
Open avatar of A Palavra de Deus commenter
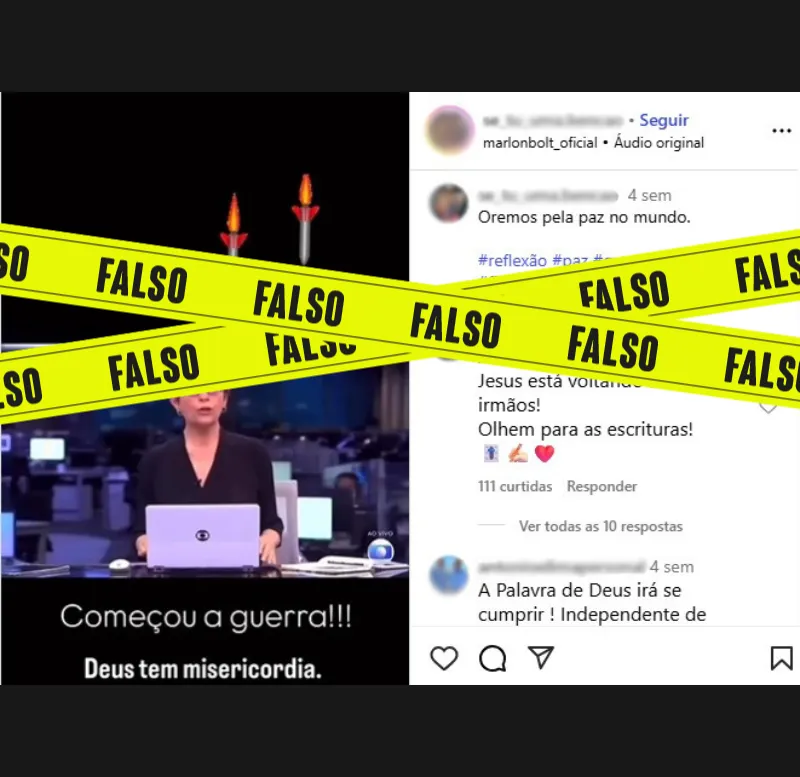pos(448,575)
